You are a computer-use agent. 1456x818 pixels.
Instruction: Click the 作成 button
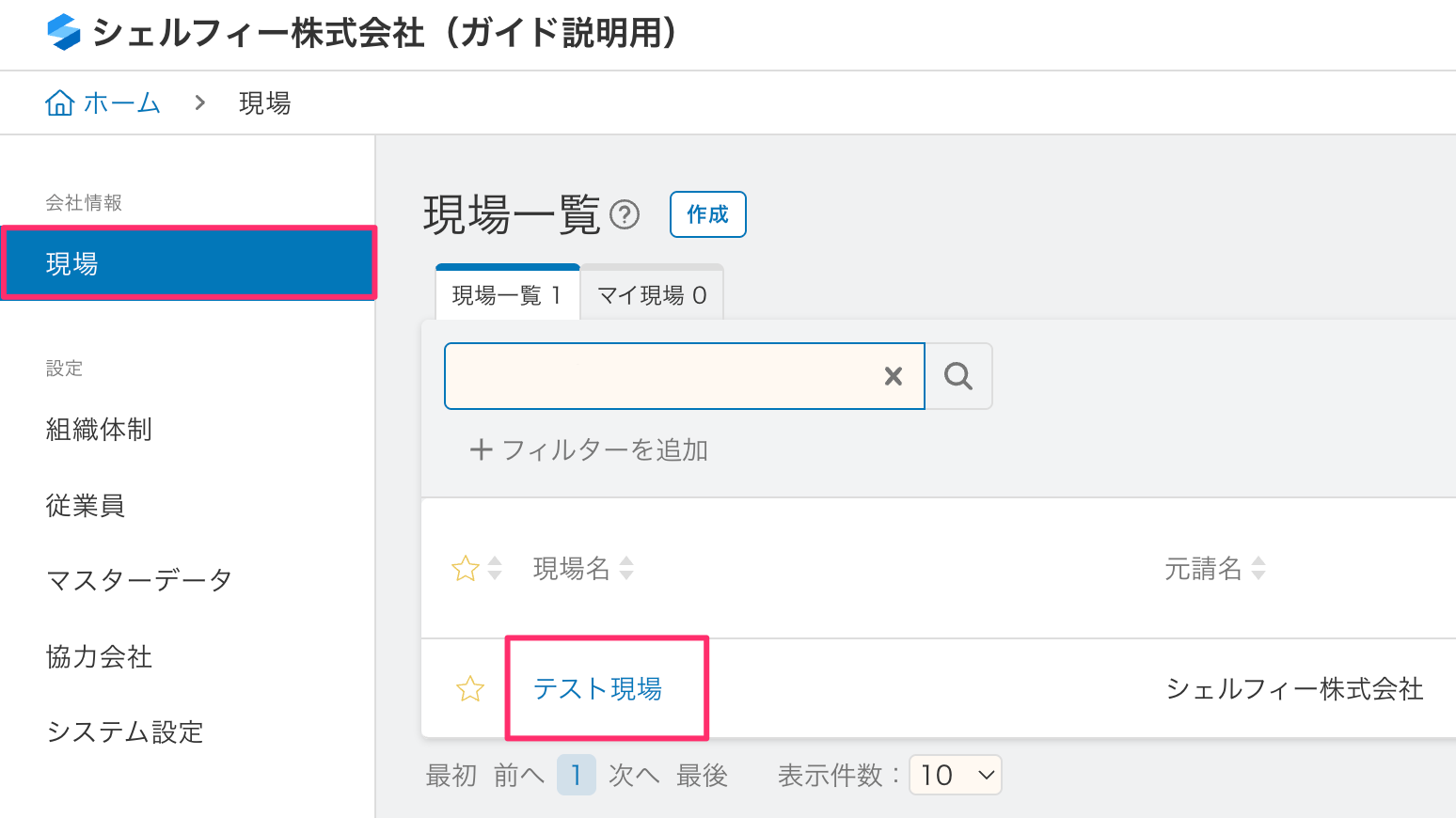pos(707,214)
